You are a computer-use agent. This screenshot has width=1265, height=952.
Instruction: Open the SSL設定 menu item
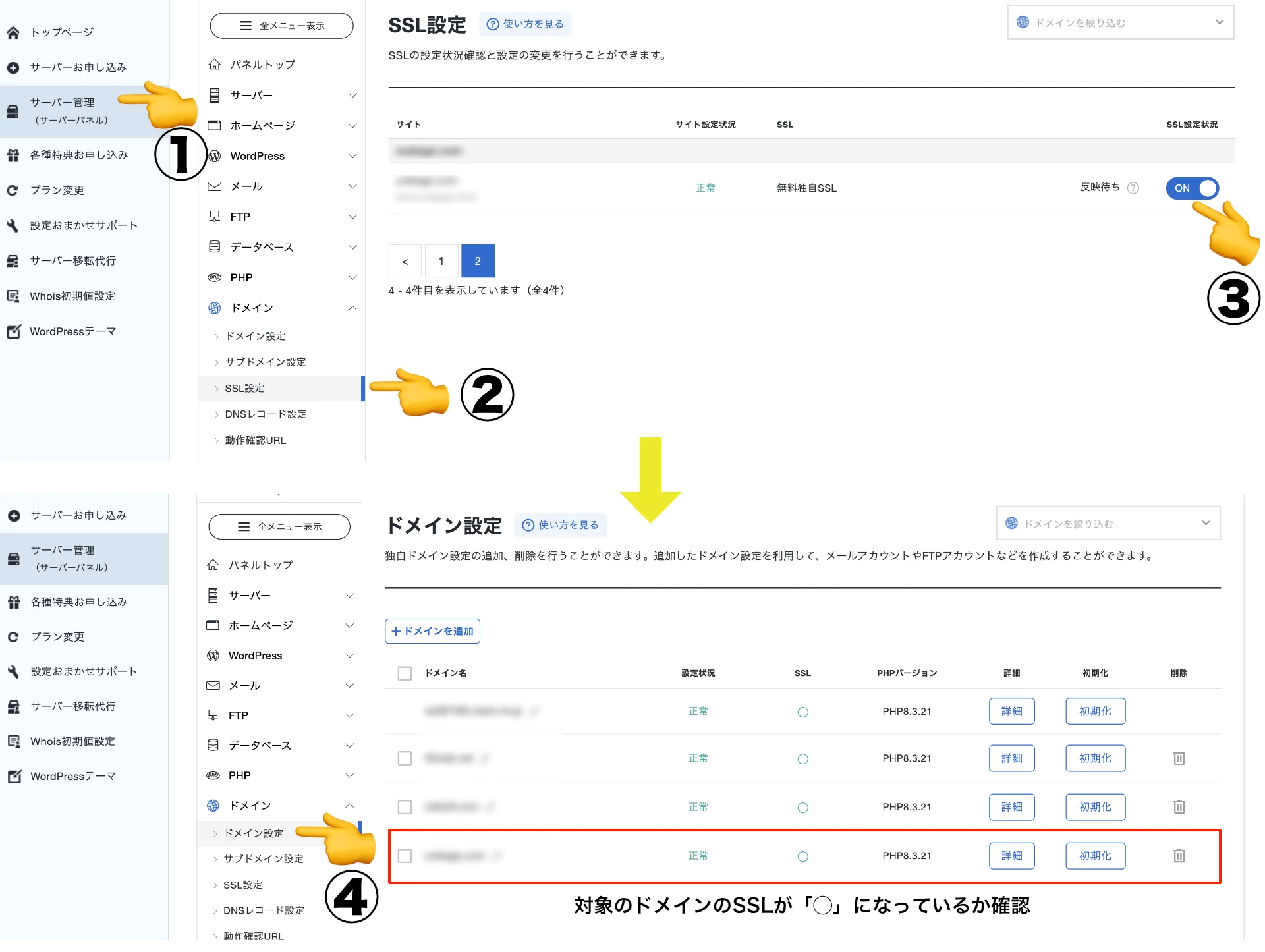click(x=244, y=388)
